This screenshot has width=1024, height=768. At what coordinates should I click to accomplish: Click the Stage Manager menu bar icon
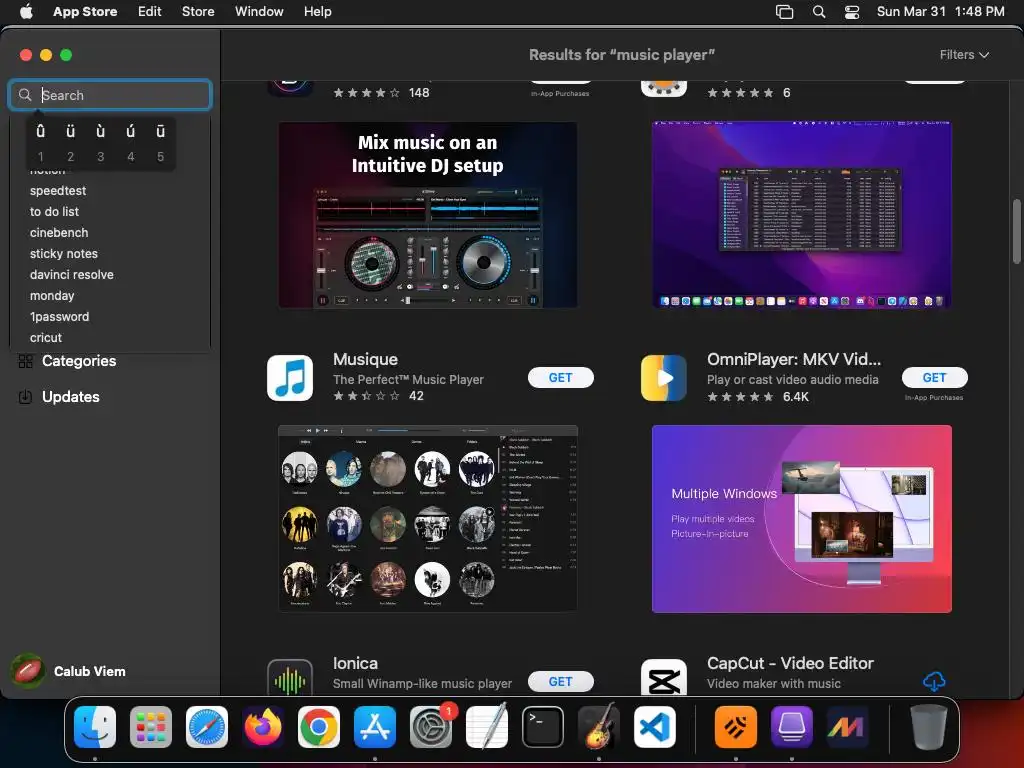tap(784, 12)
